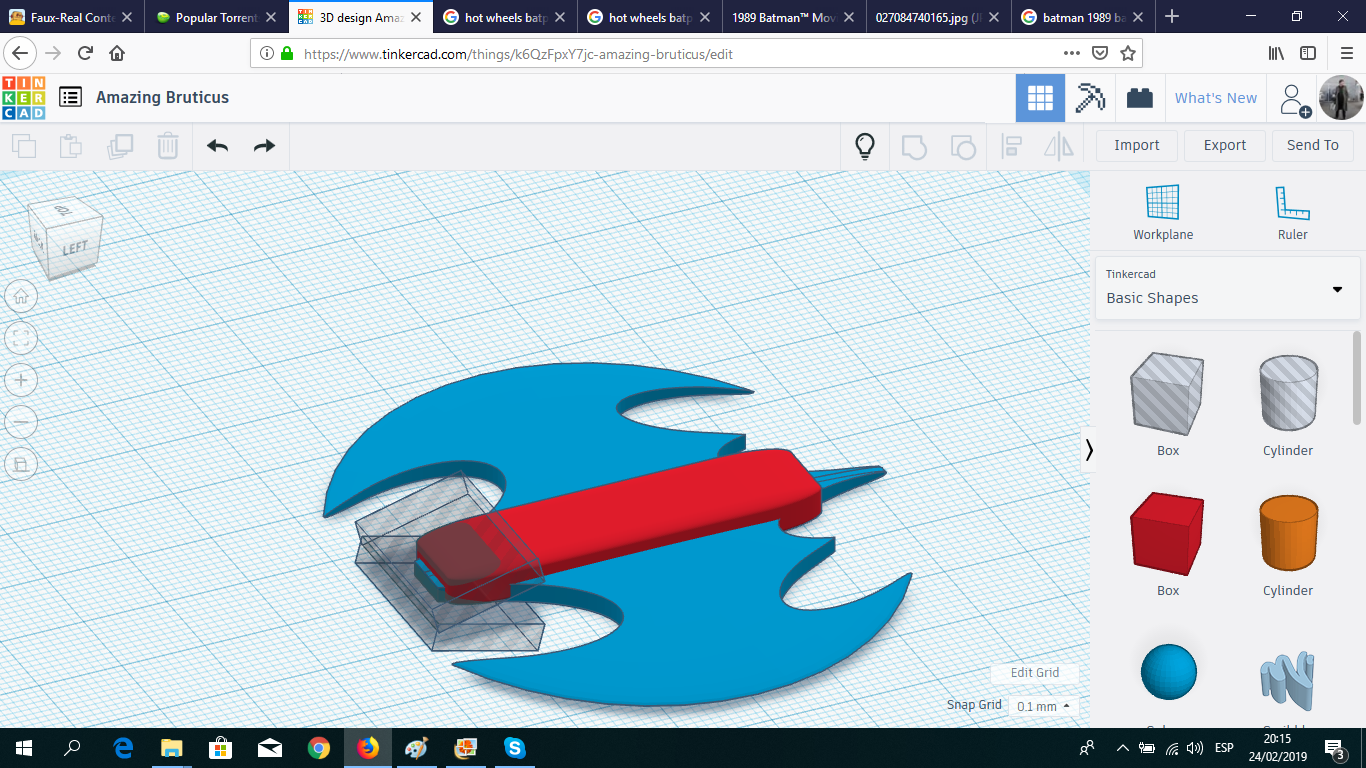Open the Blocks pickaxe mode
The image size is (1366, 768).
tap(1090, 98)
